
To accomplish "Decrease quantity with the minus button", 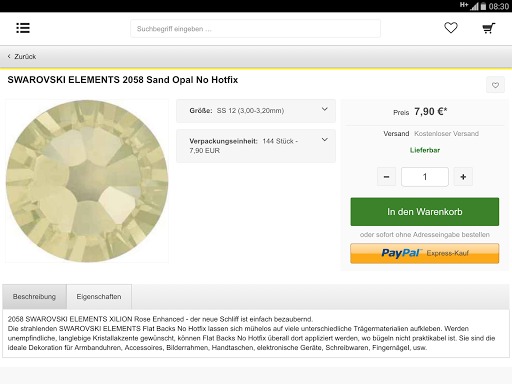I will pos(386,177).
